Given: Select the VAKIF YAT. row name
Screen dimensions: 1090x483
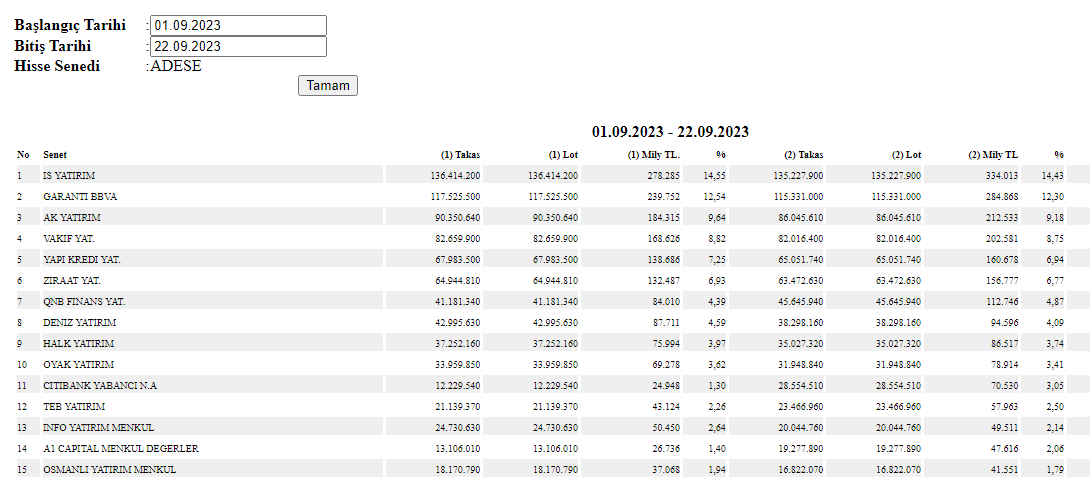Looking at the screenshot, I should [69, 238].
